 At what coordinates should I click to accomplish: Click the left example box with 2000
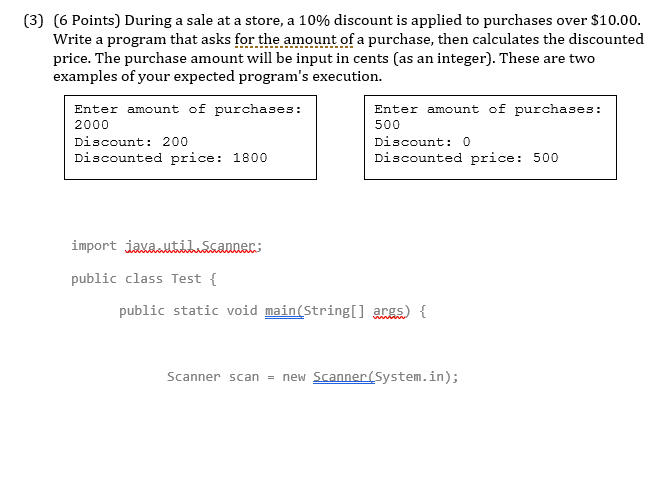coord(190,137)
